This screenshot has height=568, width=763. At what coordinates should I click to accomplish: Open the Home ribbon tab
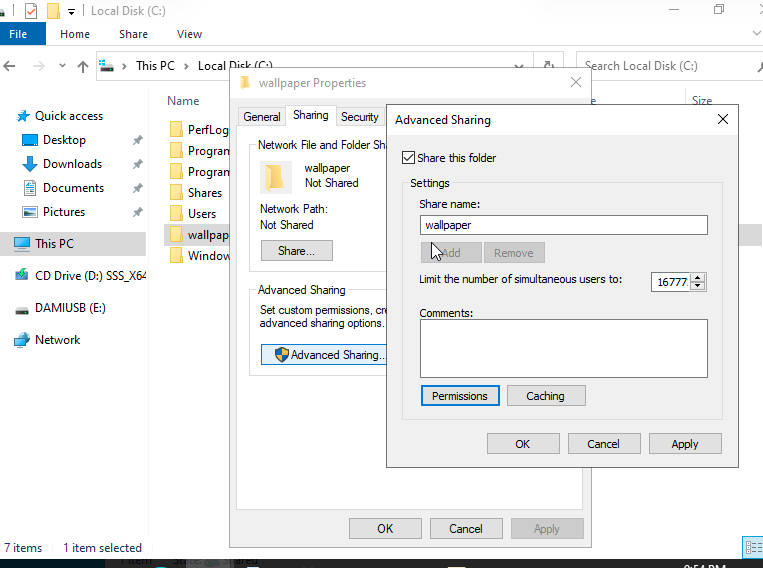click(75, 34)
